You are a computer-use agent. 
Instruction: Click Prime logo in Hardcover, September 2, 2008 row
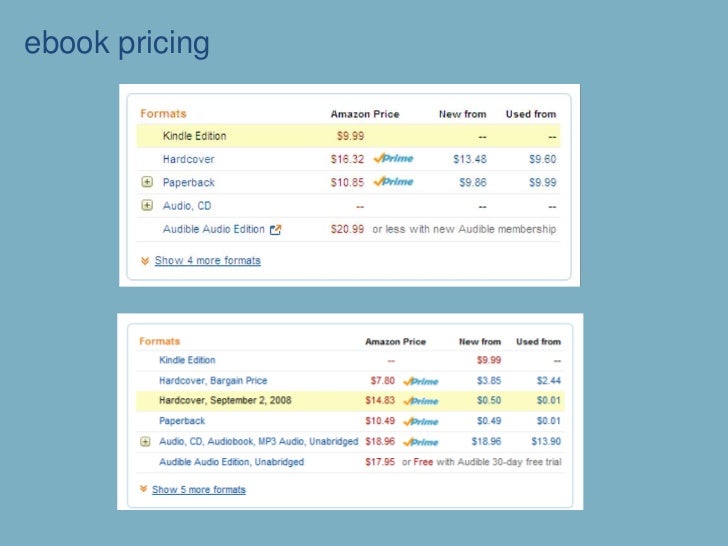(421, 401)
